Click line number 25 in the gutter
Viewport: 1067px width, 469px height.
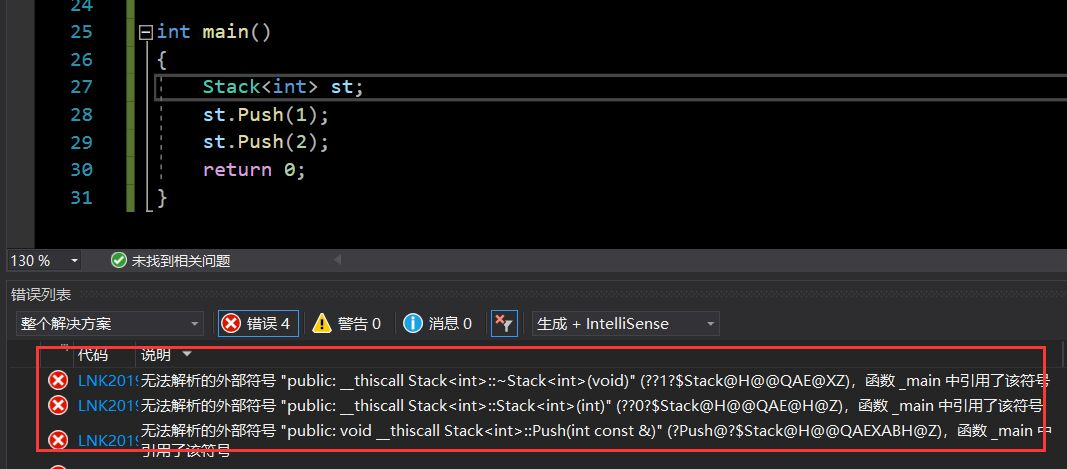tap(81, 33)
